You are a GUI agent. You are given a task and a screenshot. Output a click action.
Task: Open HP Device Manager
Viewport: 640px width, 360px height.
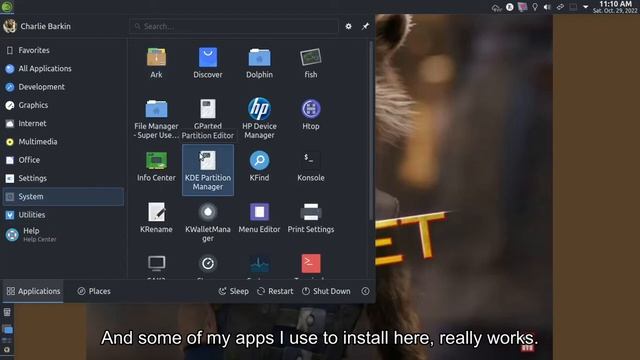259,119
